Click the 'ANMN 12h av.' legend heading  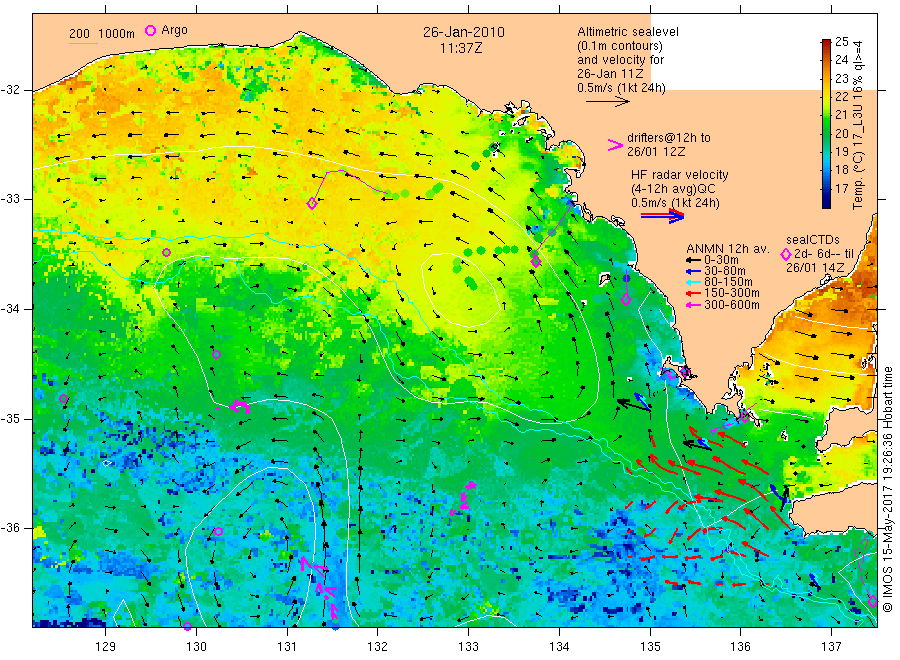point(728,249)
